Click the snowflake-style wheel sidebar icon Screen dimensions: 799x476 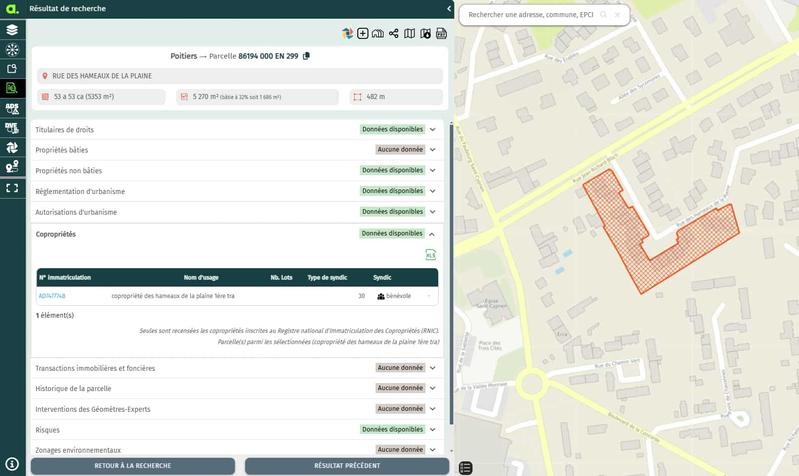tap(12, 49)
